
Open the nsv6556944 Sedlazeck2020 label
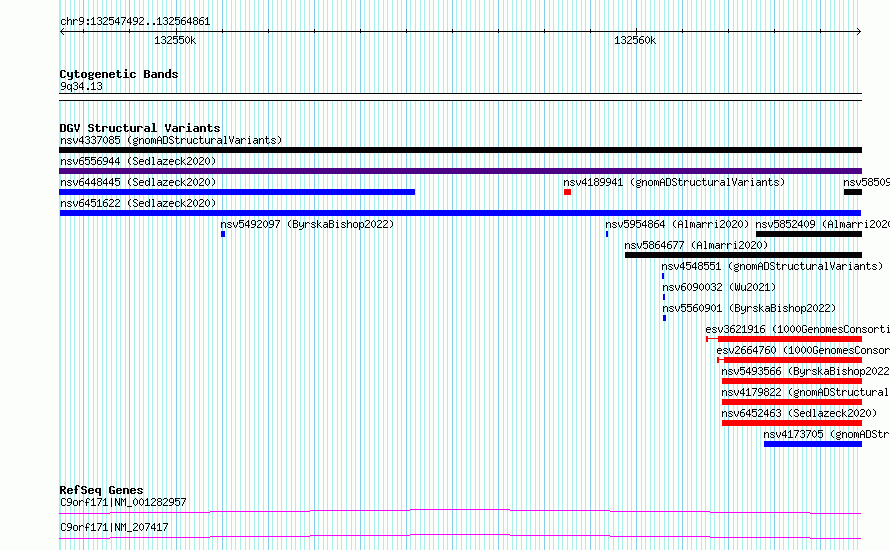(138, 161)
